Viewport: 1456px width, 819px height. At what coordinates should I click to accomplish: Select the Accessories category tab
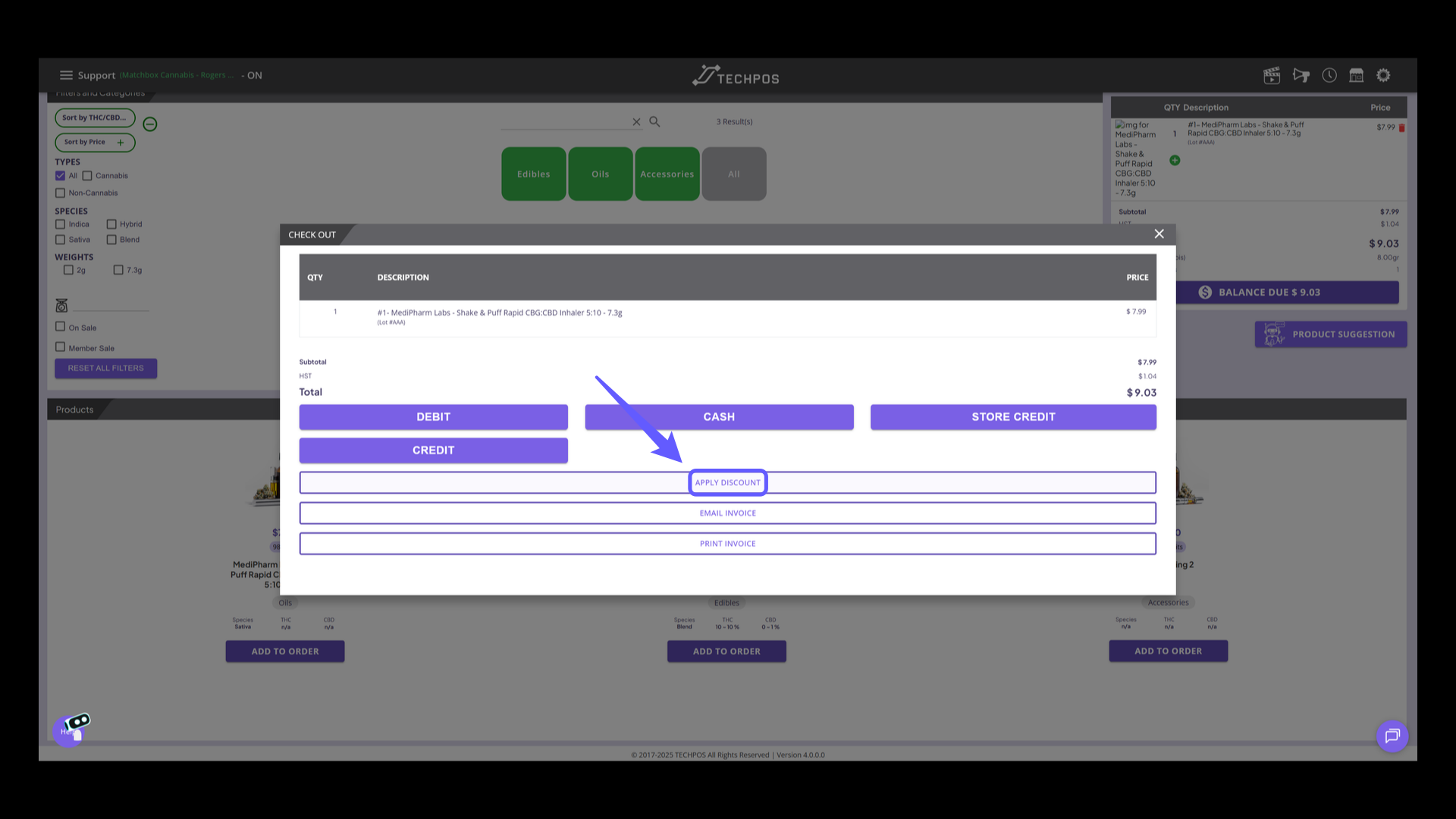coord(667,174)
